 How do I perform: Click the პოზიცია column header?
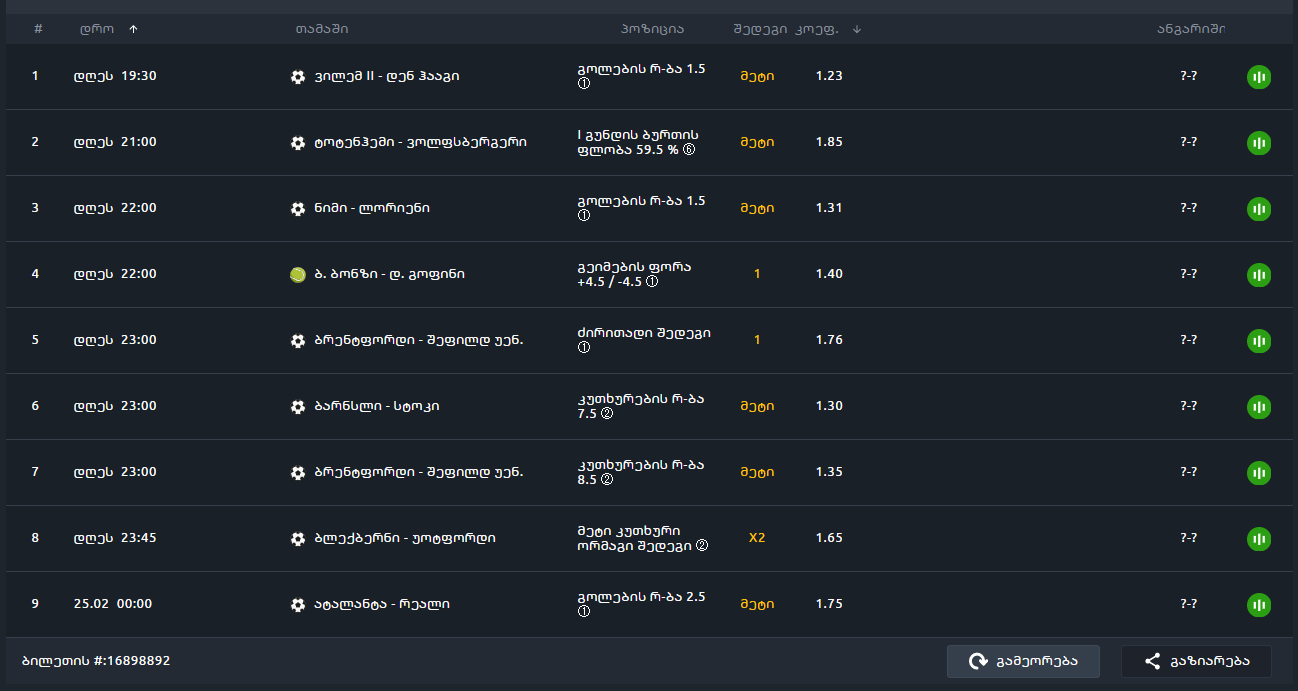651,29
